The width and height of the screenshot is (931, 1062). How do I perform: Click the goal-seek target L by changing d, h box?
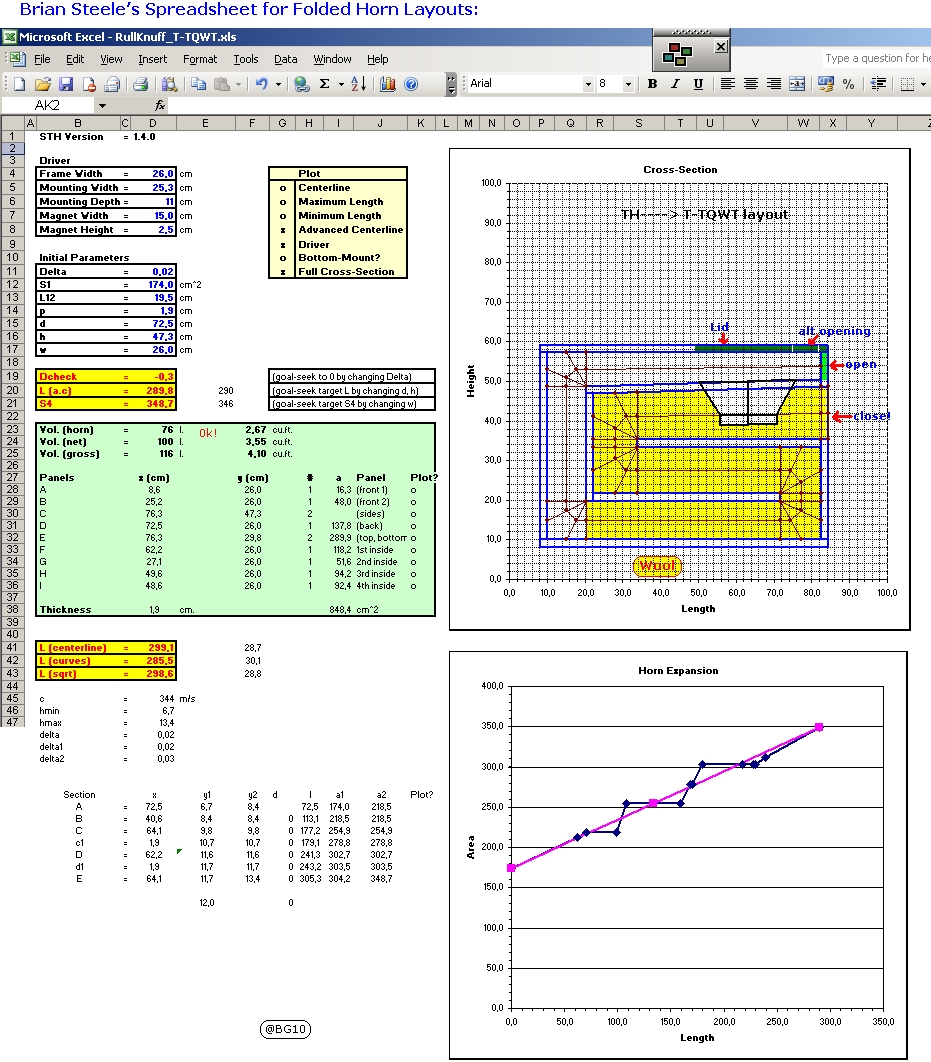click(351, 390)
